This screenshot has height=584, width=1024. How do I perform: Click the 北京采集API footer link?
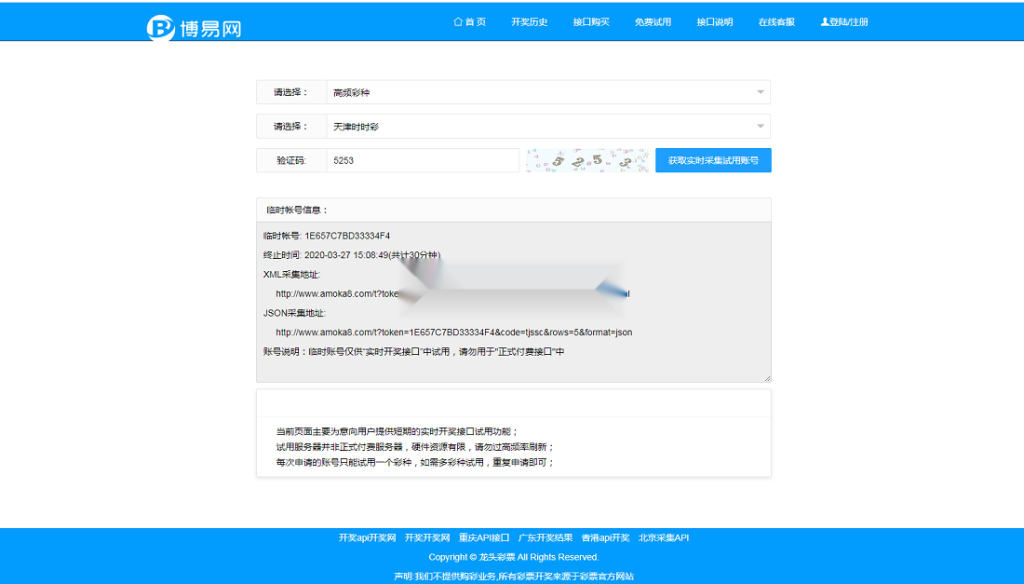[663, 537]
